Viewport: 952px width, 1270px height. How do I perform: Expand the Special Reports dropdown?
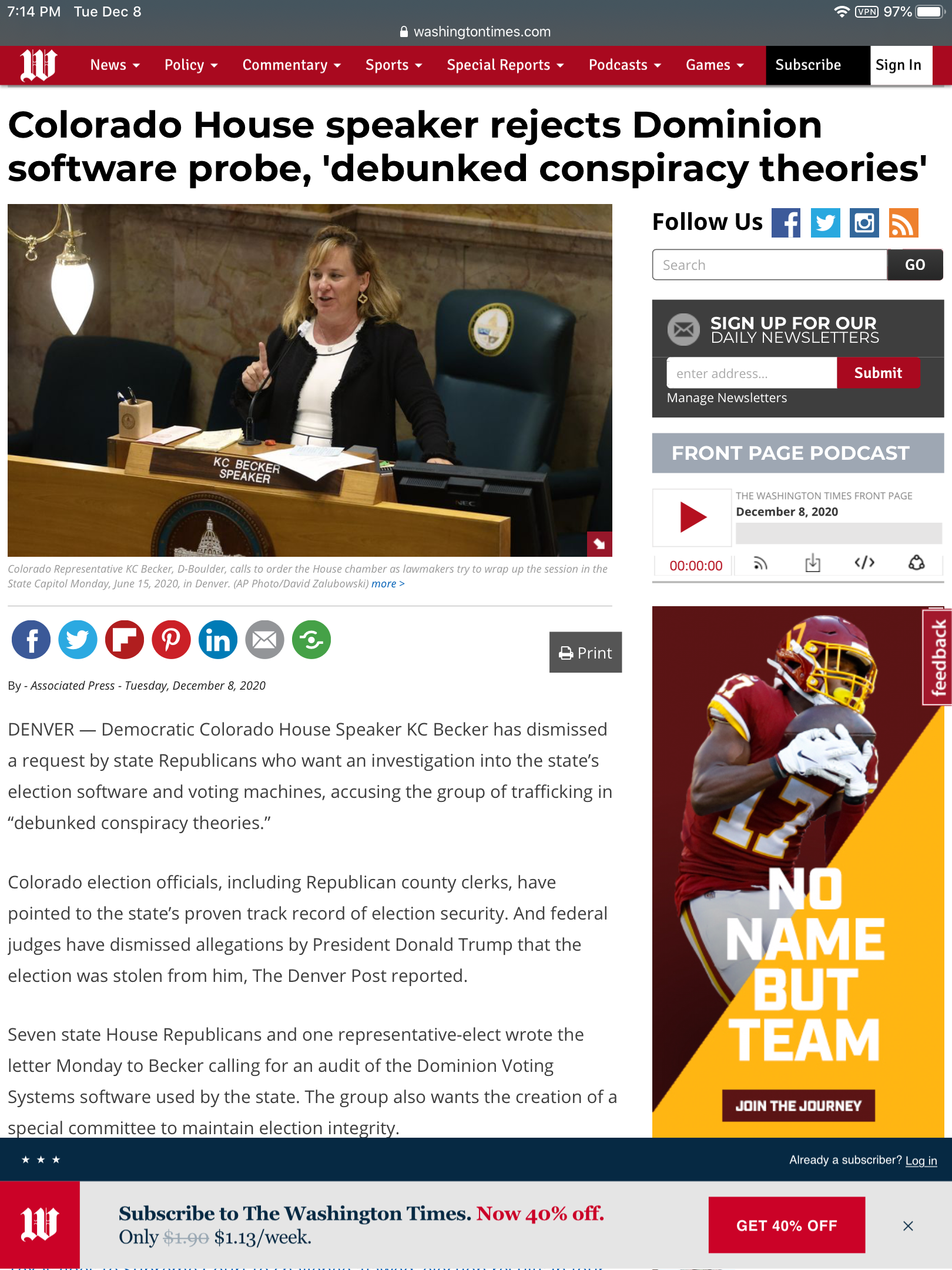point(505,65)
